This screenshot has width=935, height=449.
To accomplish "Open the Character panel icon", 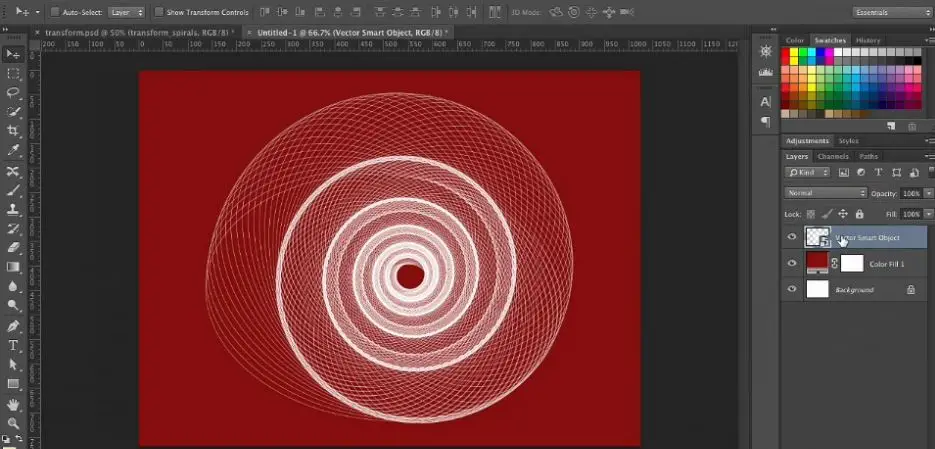I will tap(765, 102).
